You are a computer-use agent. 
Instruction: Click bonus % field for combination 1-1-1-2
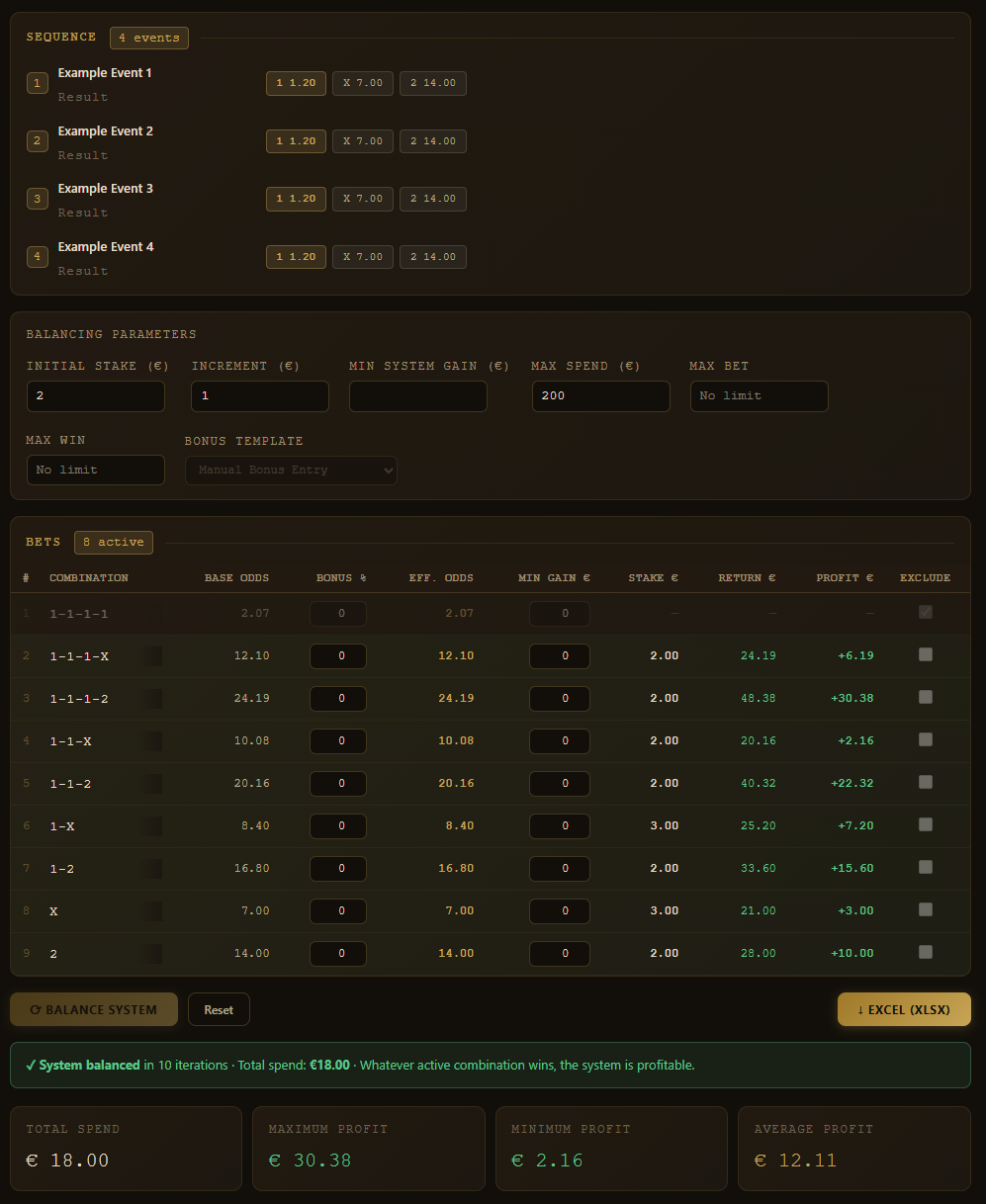[x=338, y=698]
